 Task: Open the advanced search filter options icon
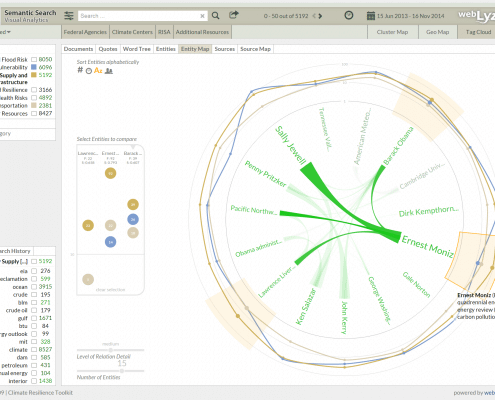[69, 16]
